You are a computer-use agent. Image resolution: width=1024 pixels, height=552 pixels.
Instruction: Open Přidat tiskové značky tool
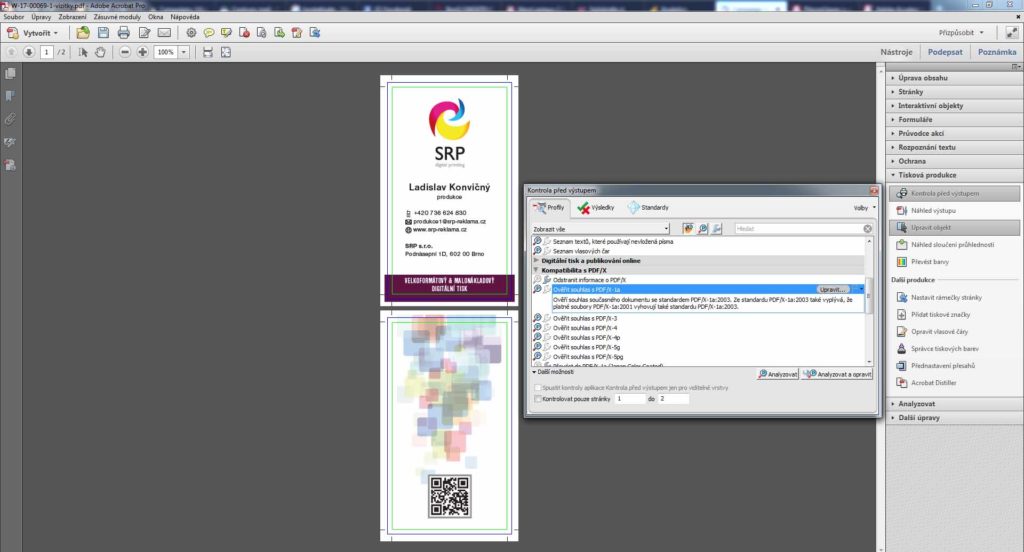tap(940, 314)
